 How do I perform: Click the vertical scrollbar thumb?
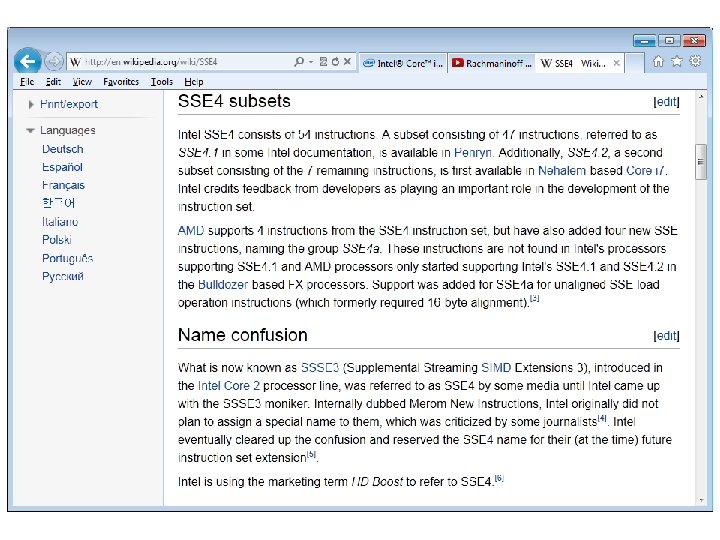(701, 162)
